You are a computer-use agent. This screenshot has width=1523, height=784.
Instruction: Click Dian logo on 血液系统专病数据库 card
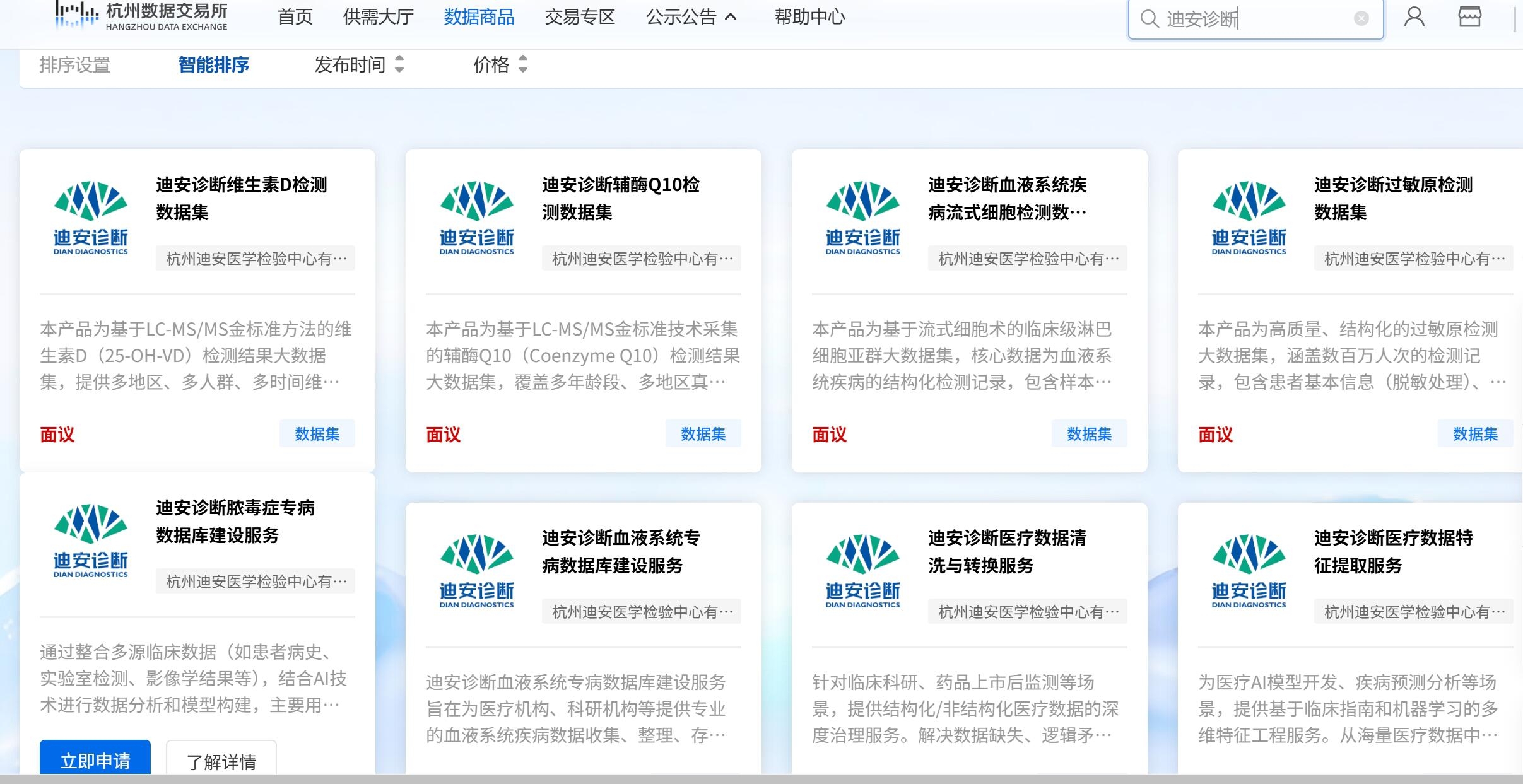(x=477, y=571)
